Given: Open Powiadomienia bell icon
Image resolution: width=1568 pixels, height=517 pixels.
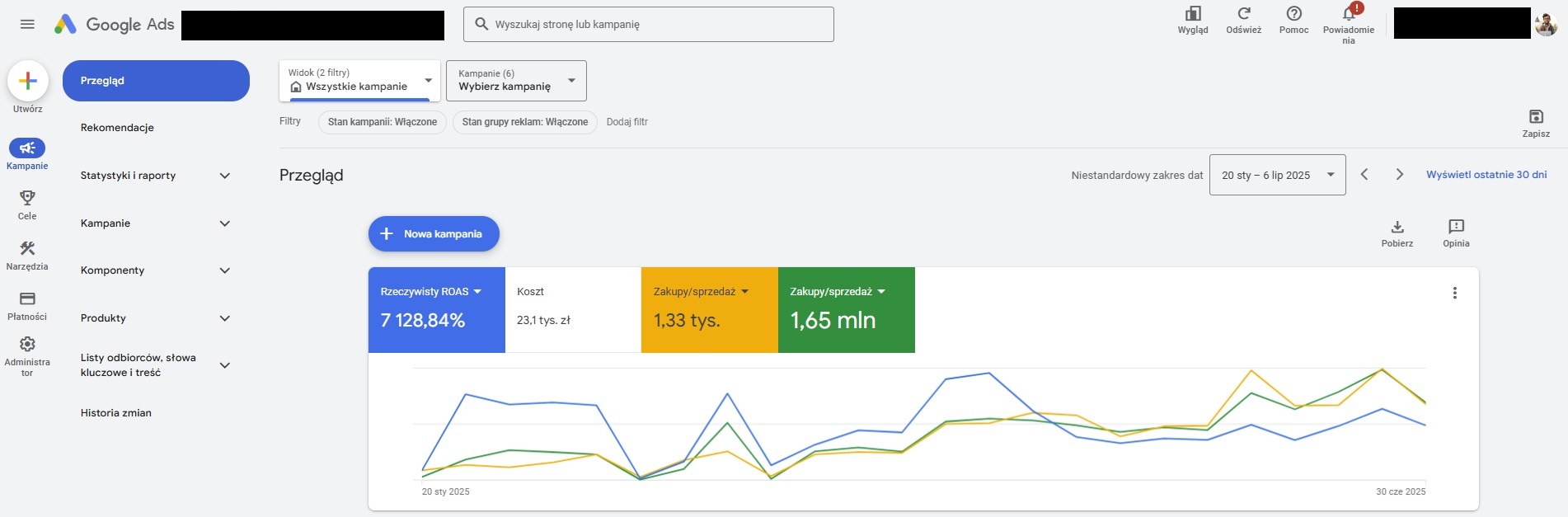Looking at the screenshot, I should (x=1349, y=13).
